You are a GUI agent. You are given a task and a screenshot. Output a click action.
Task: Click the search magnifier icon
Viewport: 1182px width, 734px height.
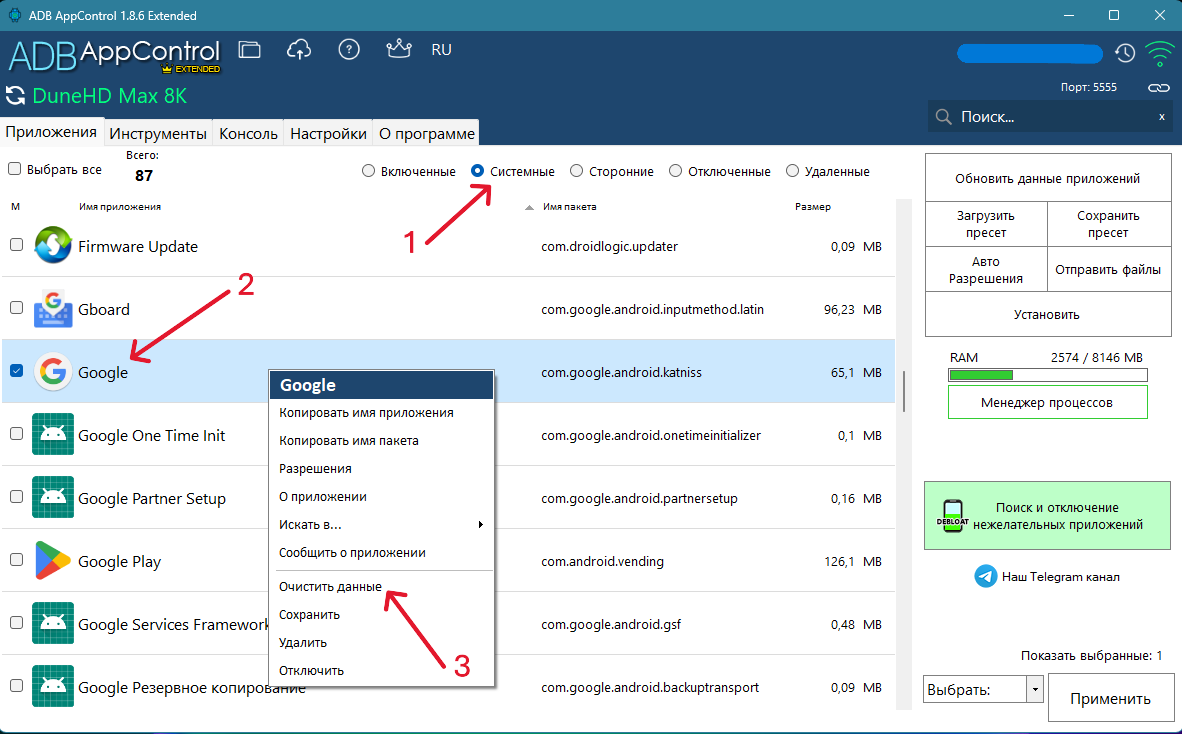pos(944,117)
